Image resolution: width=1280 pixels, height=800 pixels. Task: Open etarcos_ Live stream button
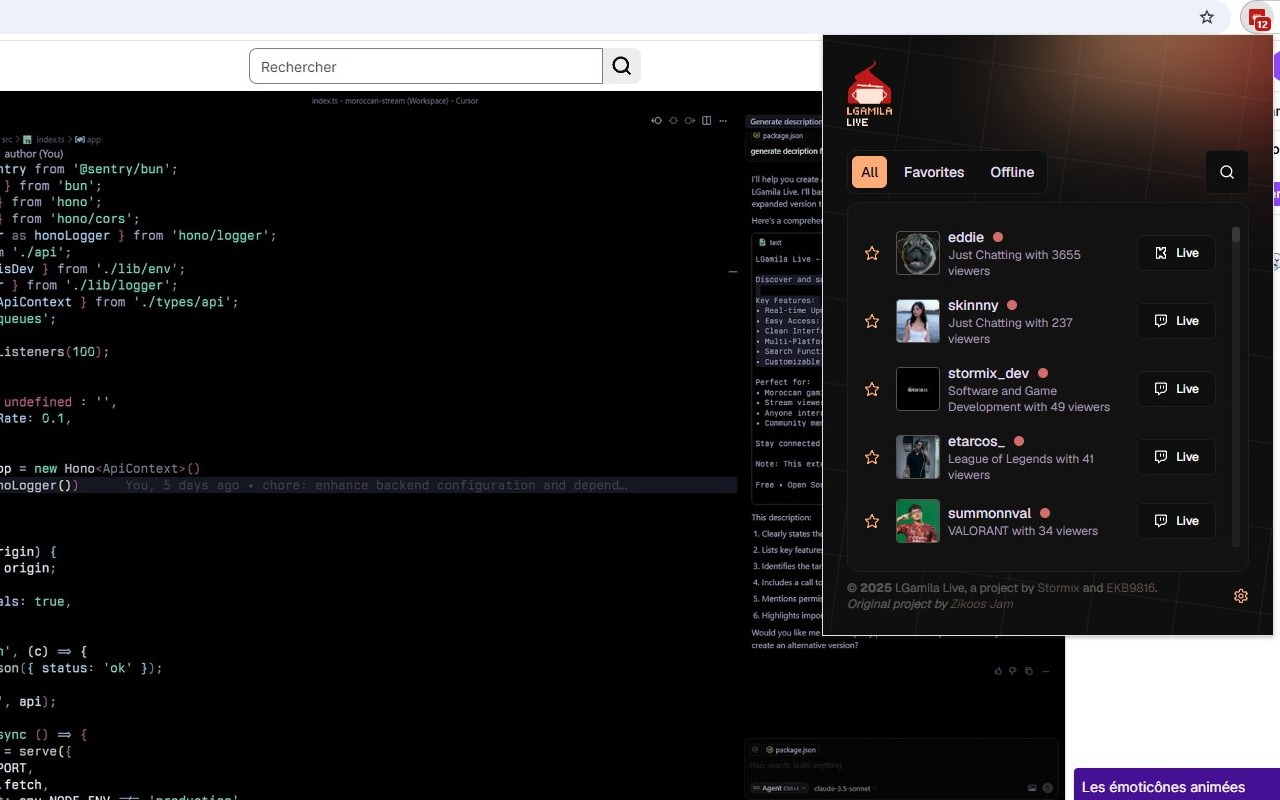[1176, 457]
